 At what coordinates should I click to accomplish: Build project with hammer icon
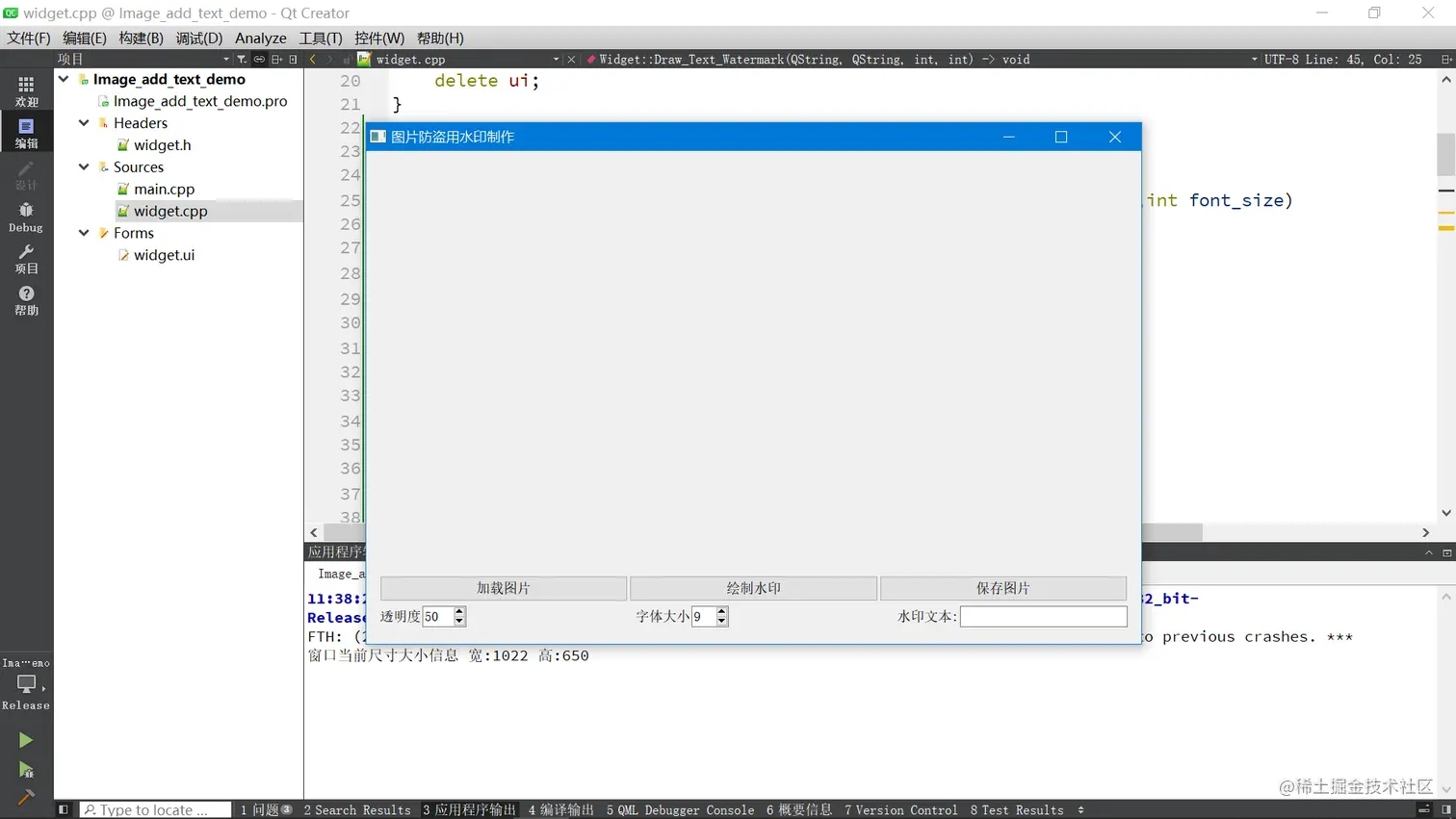26,797
